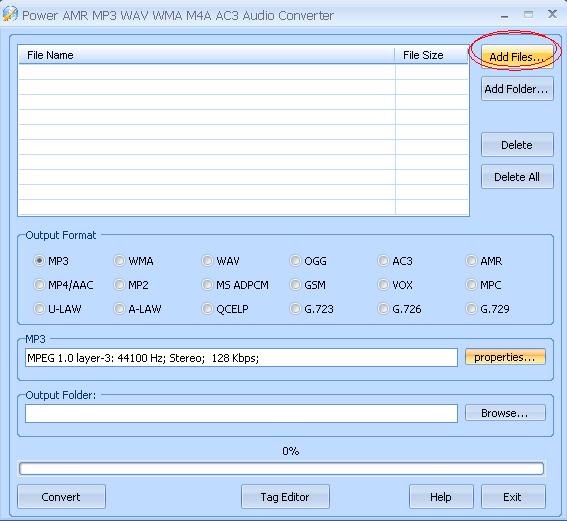
Task: Start conversion with the Convert button
Action: coord(61,497)
